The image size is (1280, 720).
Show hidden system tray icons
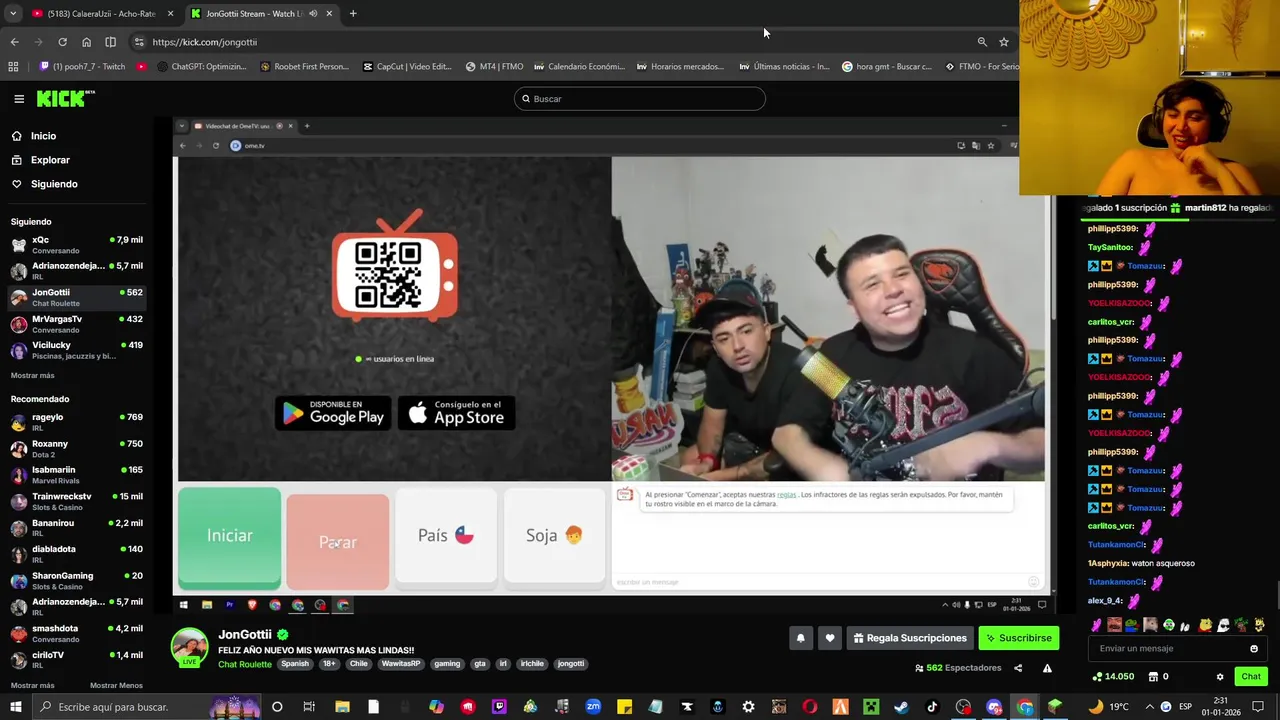tap(1148, 707)
